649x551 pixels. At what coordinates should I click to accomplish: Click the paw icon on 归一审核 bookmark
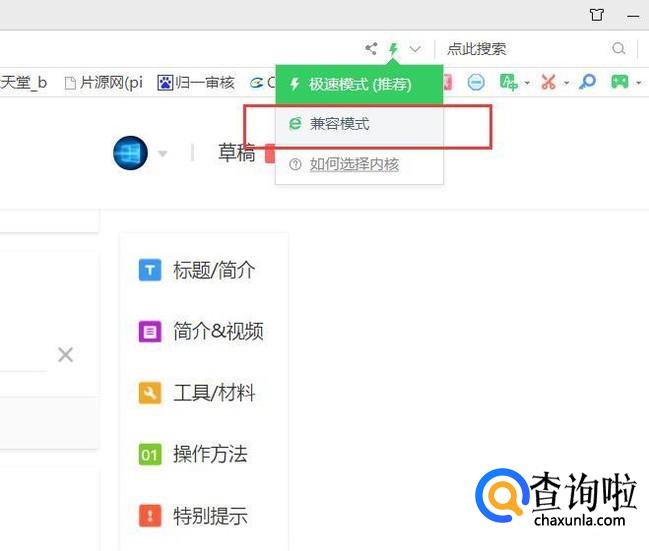click(x=165, y=83)
